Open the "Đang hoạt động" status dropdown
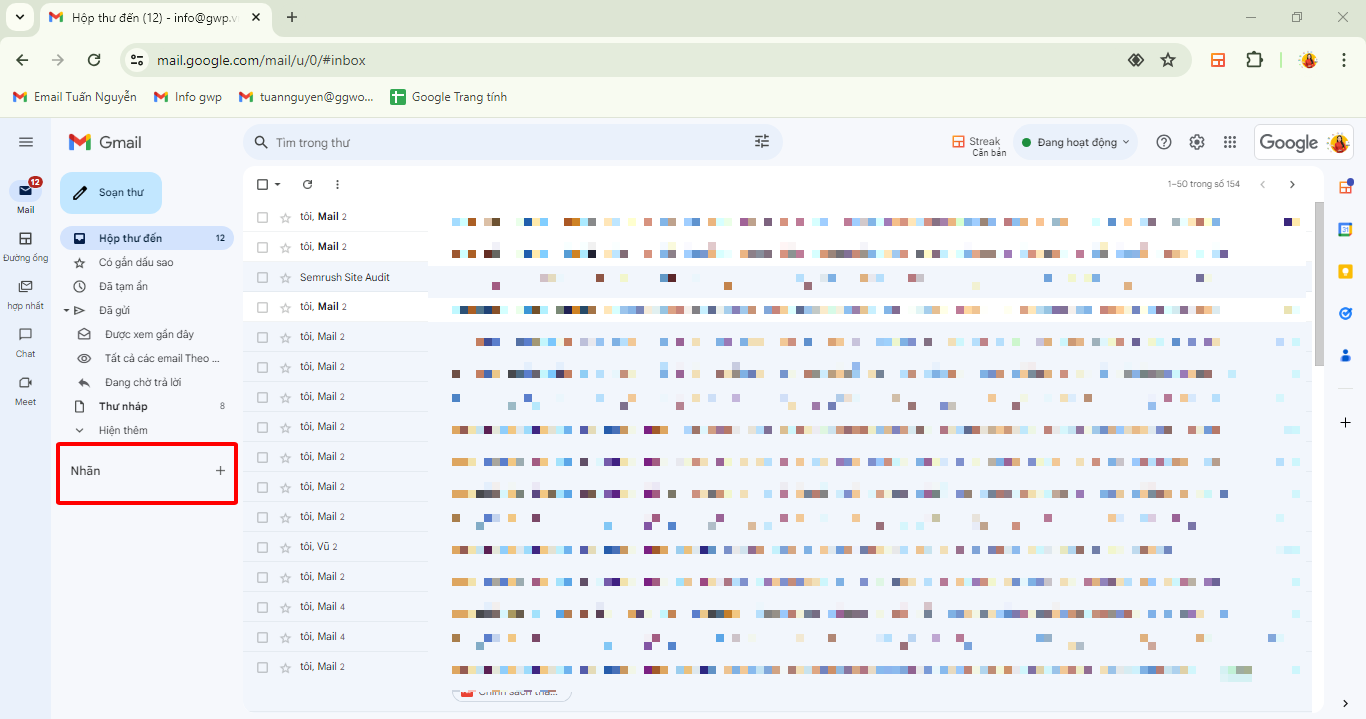Screen dimensions: 1366x719 1075,142
